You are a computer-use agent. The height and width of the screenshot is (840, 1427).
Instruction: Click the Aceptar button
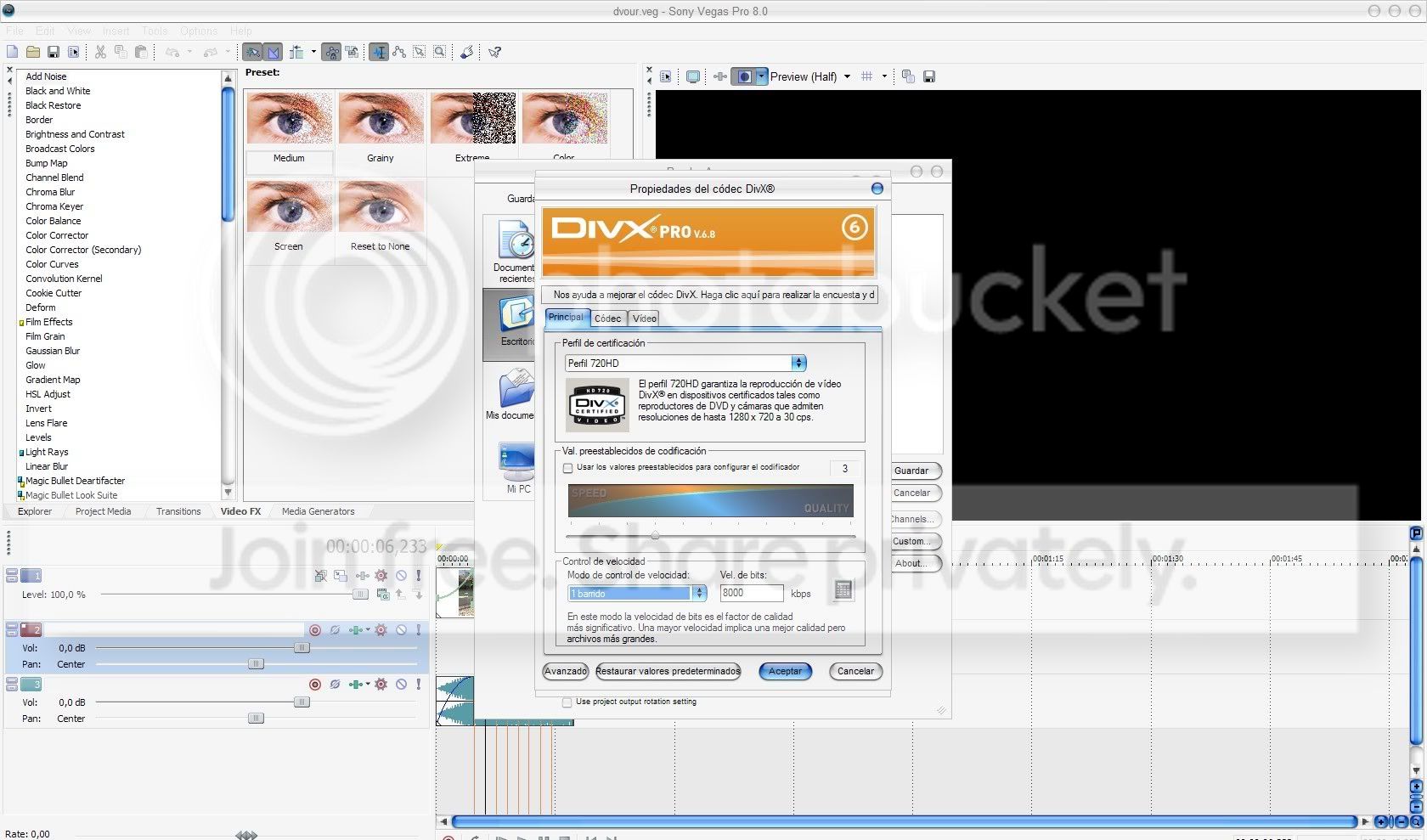tap(784, 671)
